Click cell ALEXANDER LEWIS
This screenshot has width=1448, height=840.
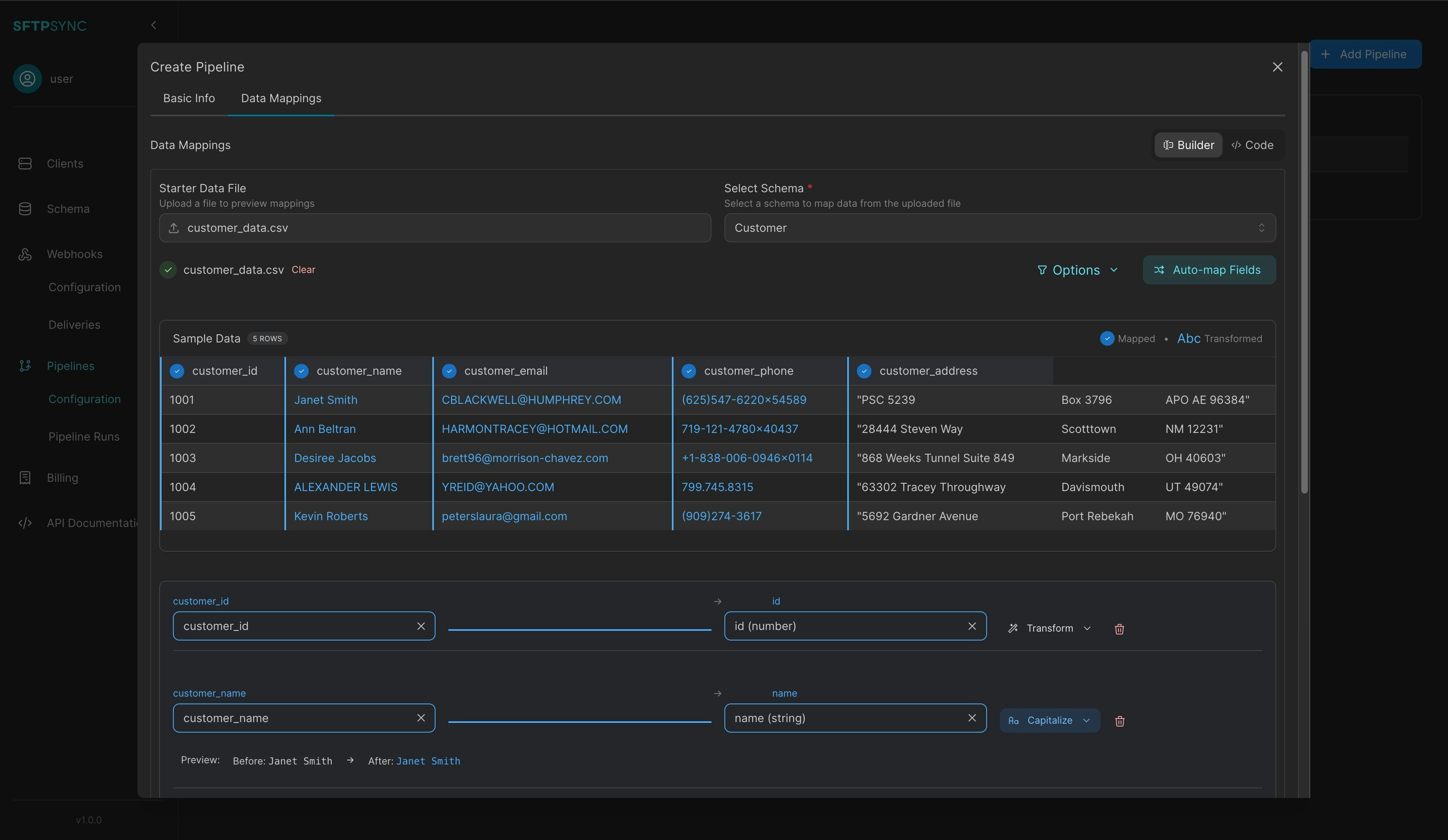tap(345, 487)
